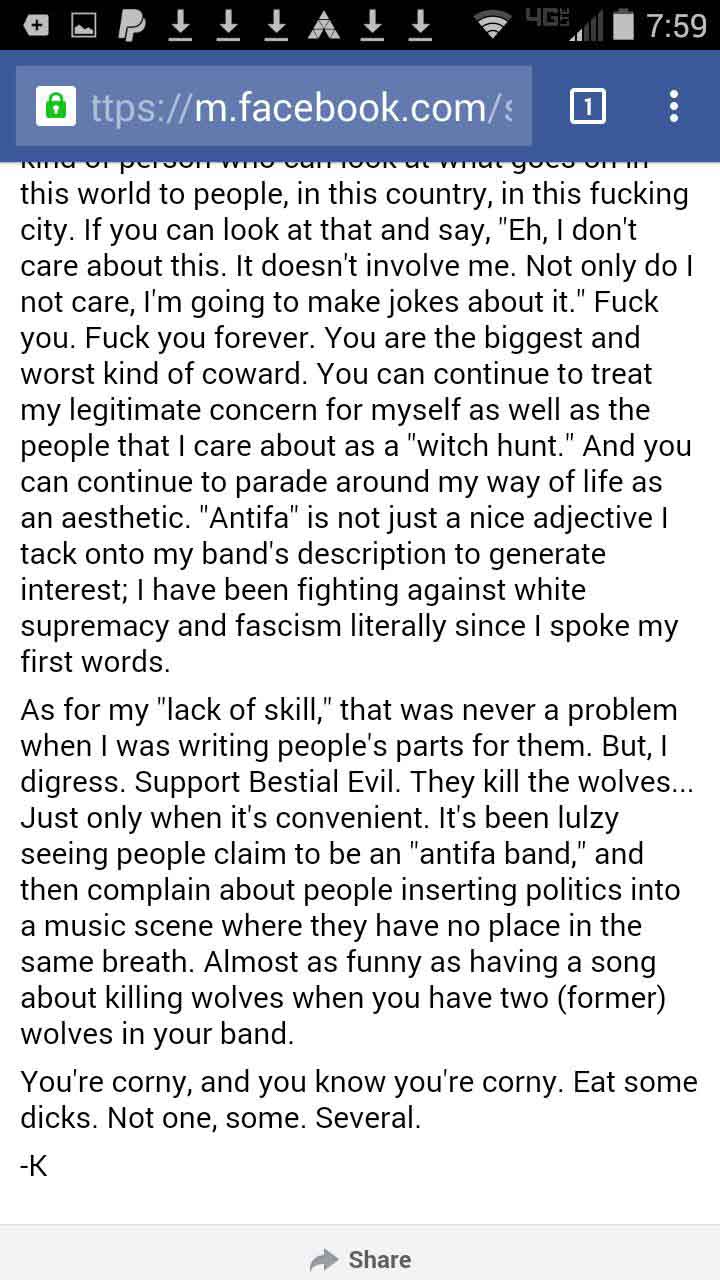Click the Share button below the post

360,1259
